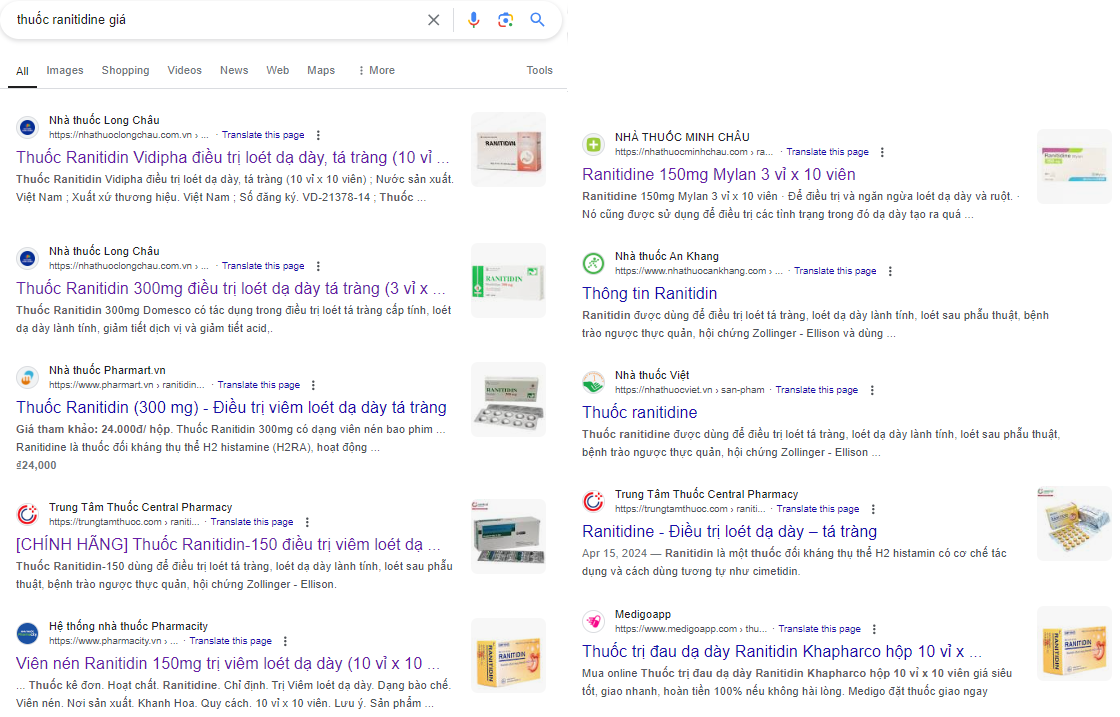Open options menu for An Khang result
The height and width of the screenshot is (717, 1120).
[x=890, y=271]
